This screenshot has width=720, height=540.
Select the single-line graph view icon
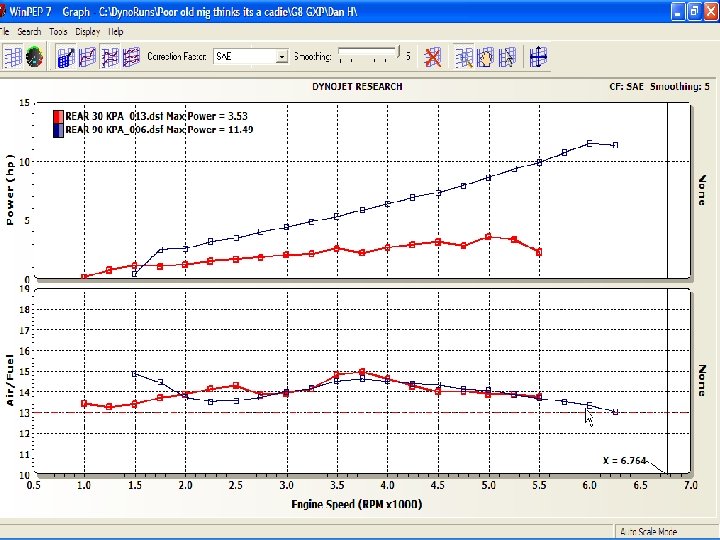click(88, 57)
